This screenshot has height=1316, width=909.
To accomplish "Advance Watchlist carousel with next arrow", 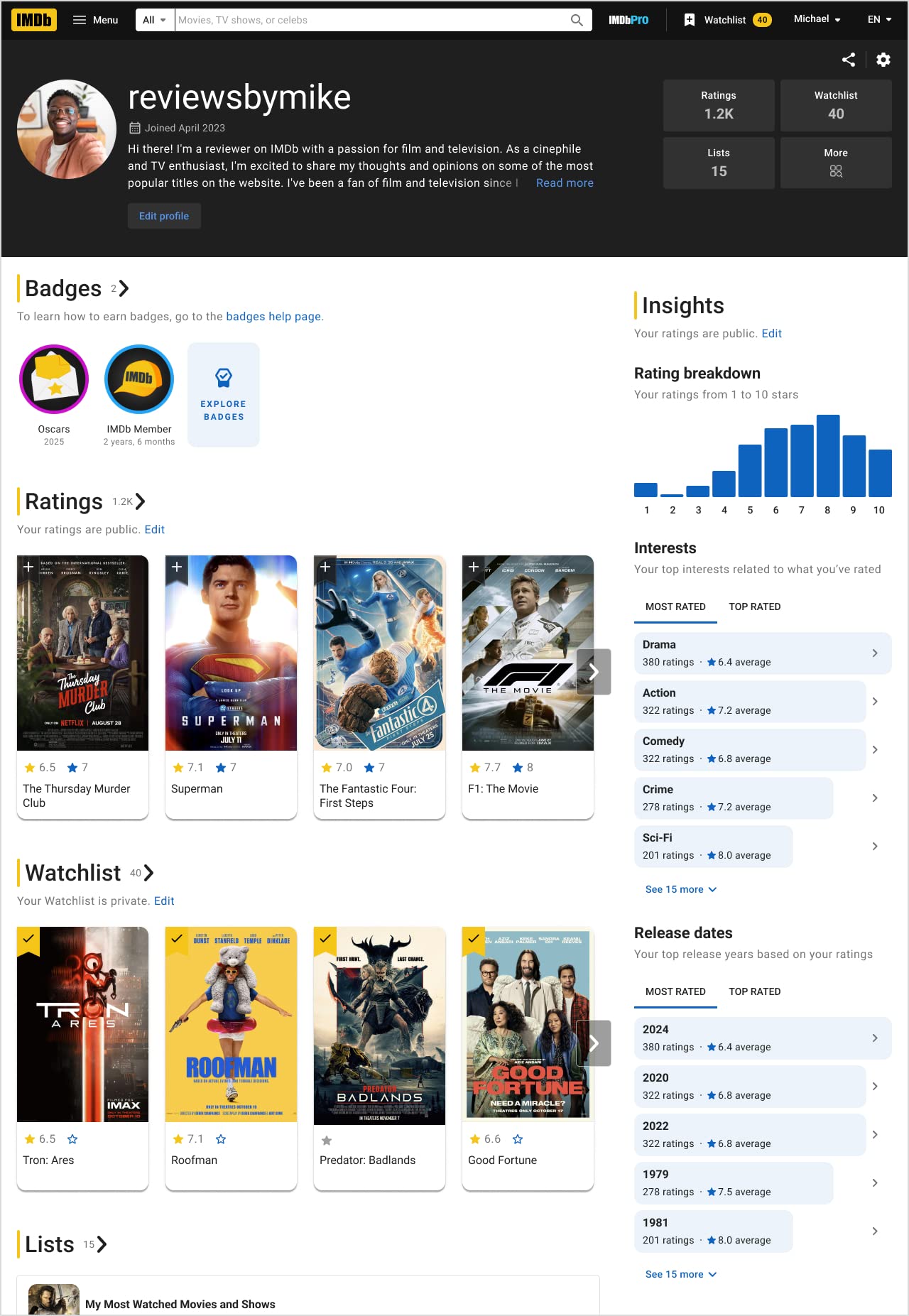I will (594, 1043).
